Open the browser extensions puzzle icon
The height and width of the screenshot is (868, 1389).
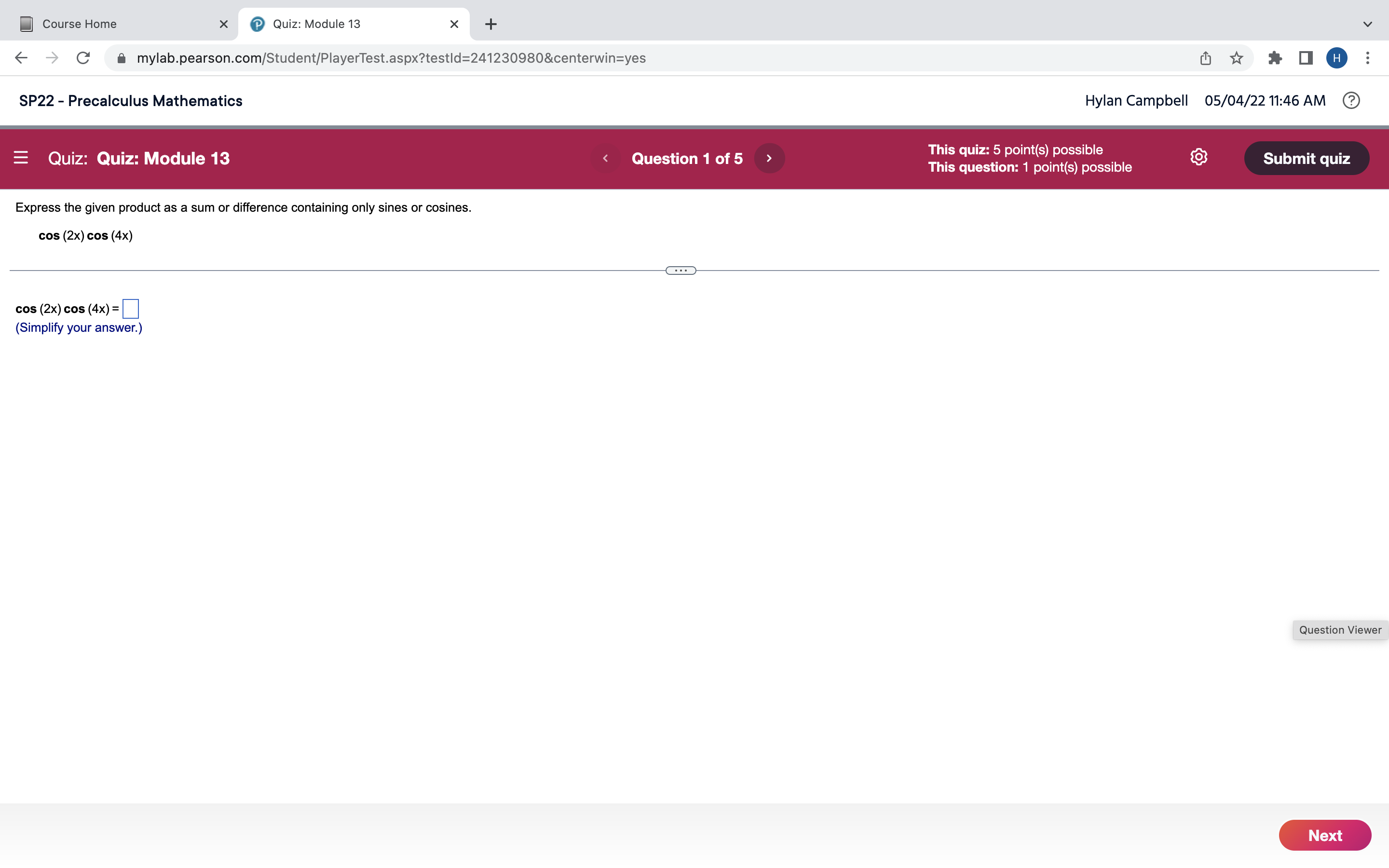pyautogui.click(x=1275, y=58)
